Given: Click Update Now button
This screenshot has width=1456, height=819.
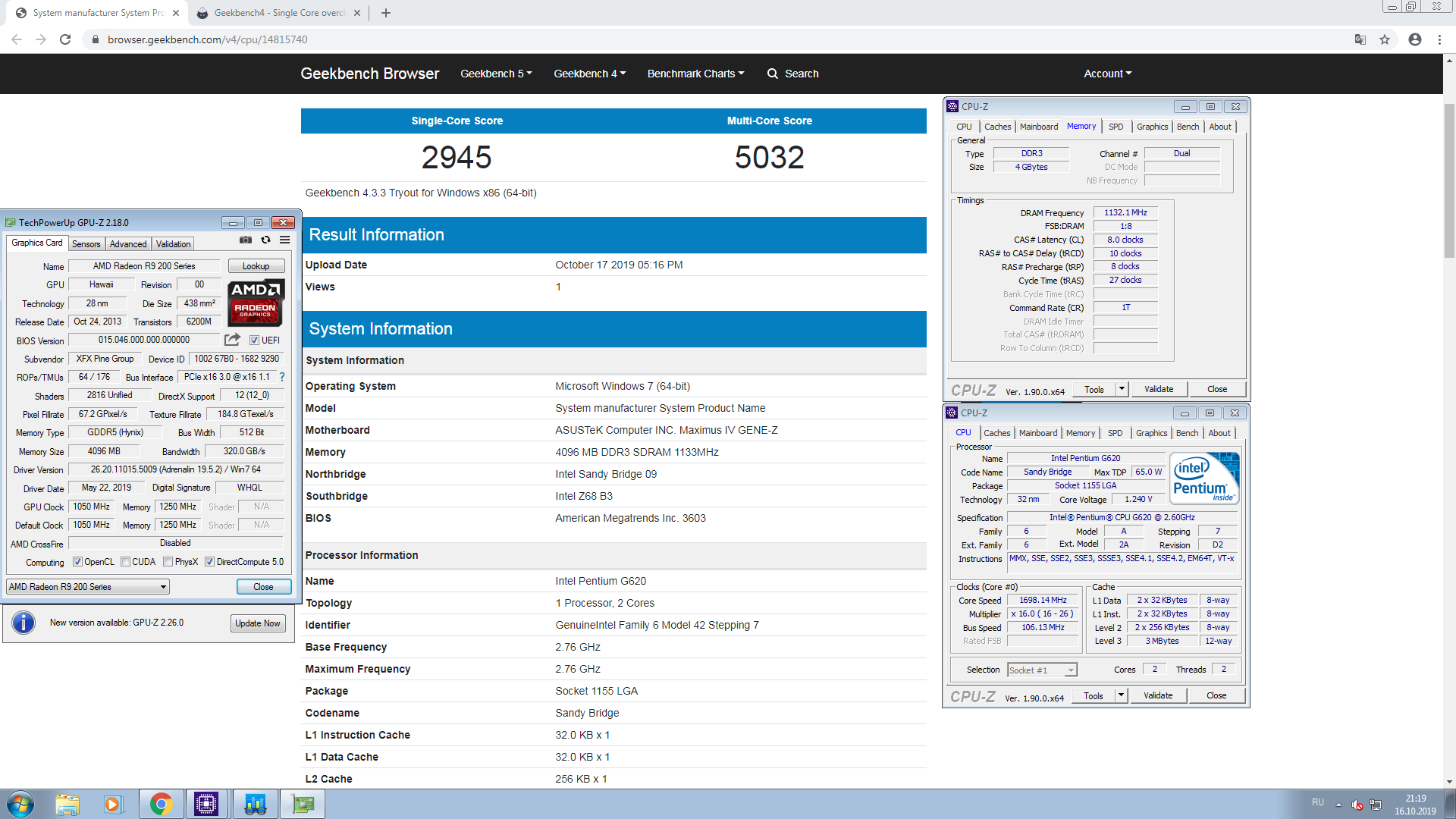Looking at the screenshot, I should tap(258, 623).
